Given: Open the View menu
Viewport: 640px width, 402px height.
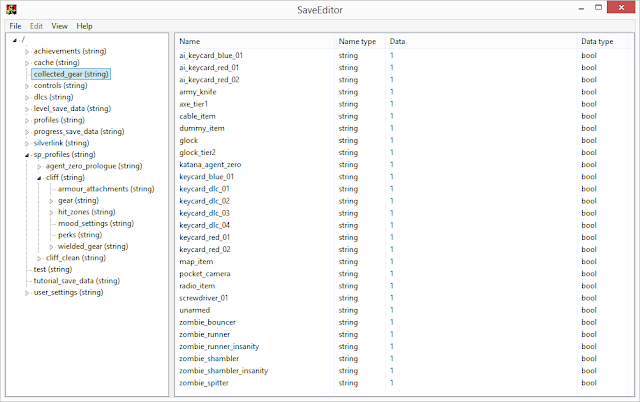Looking at the screenshot, I should click(x=60, y=25).
